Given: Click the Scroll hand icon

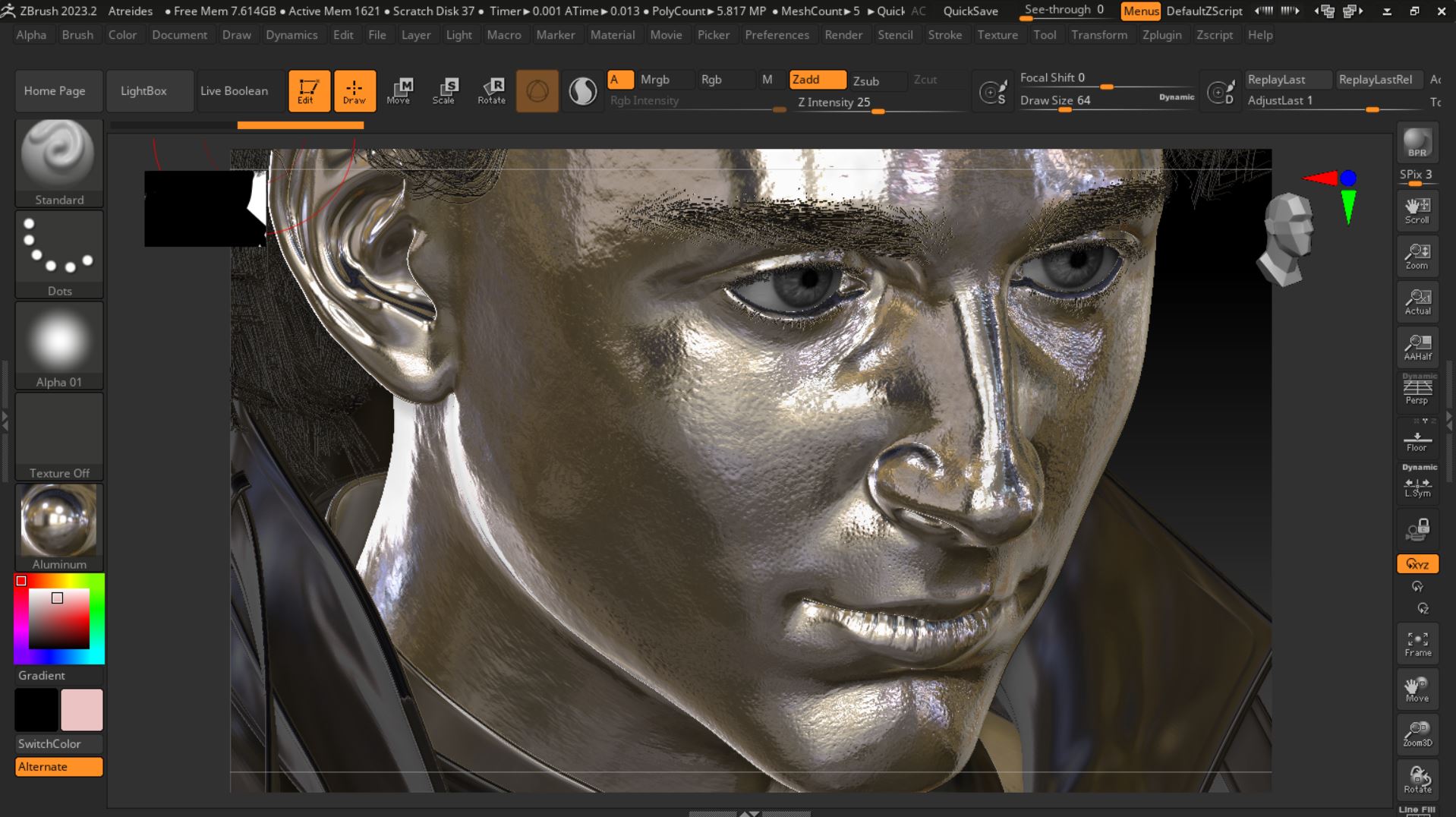Looking at the screenshot, I should tap(1417, 211).
